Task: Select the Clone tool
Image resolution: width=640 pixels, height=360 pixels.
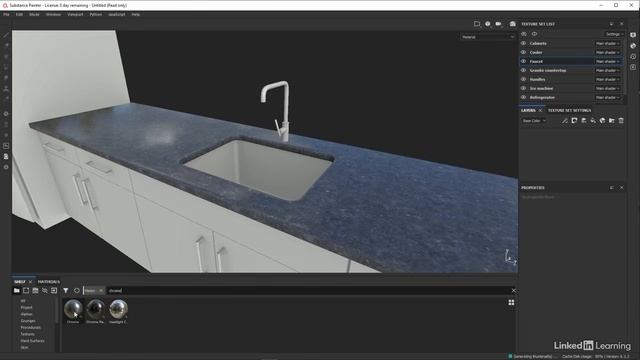Action: pos(6,87)
